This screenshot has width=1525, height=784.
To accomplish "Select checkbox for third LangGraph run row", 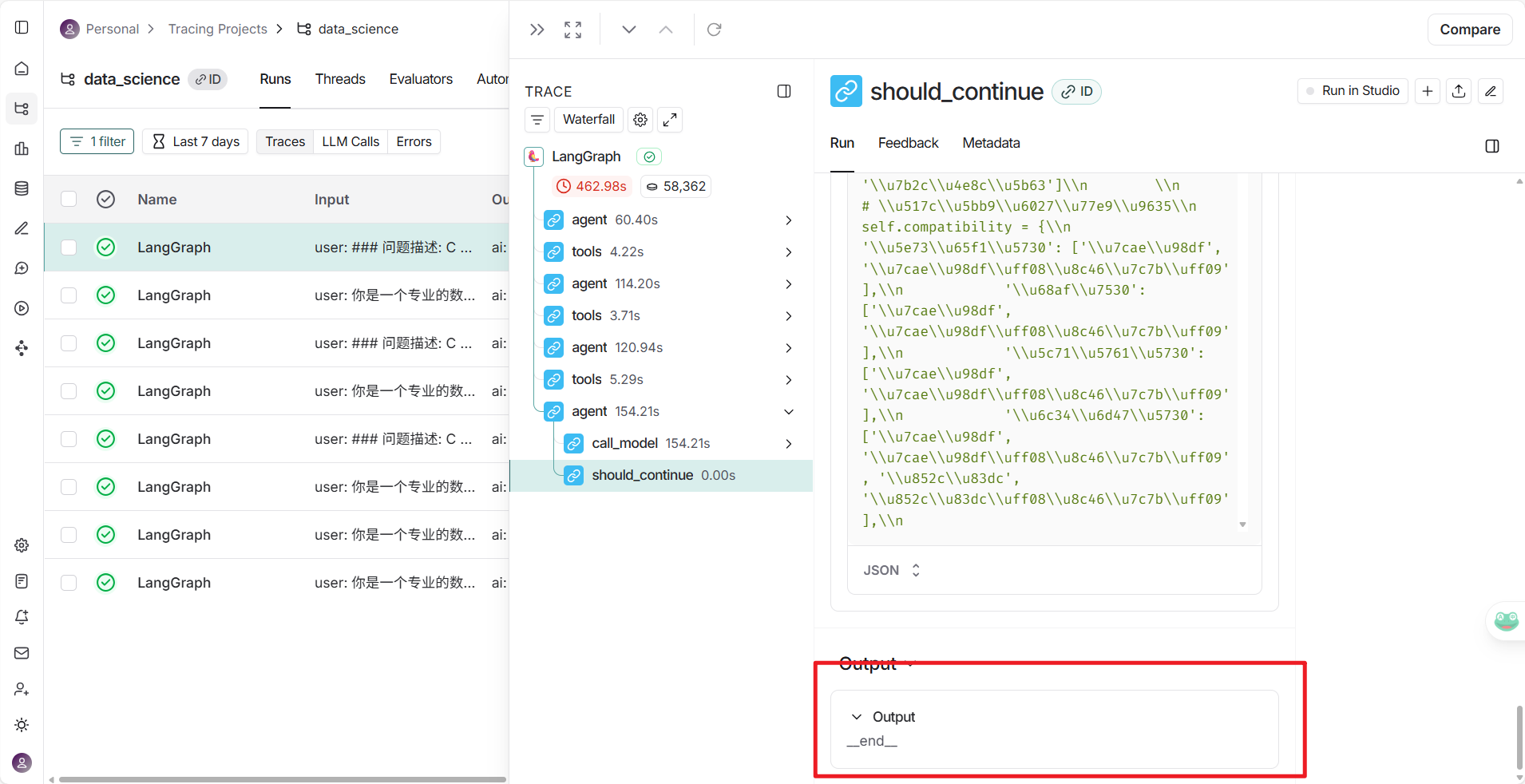I will click(x=69, y=343).
